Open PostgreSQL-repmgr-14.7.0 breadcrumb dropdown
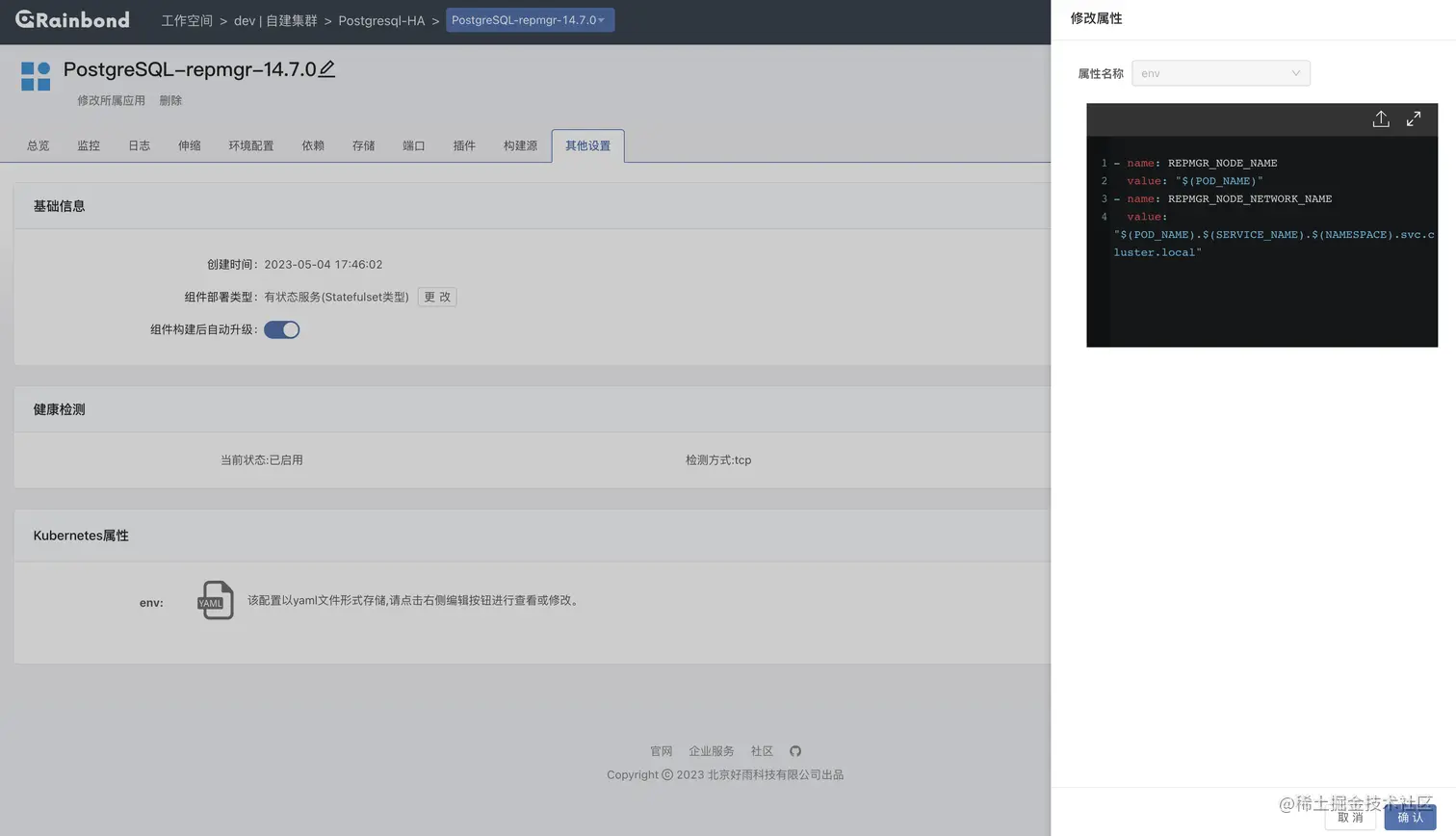1456x836 pixels. [x=530, y=20]
